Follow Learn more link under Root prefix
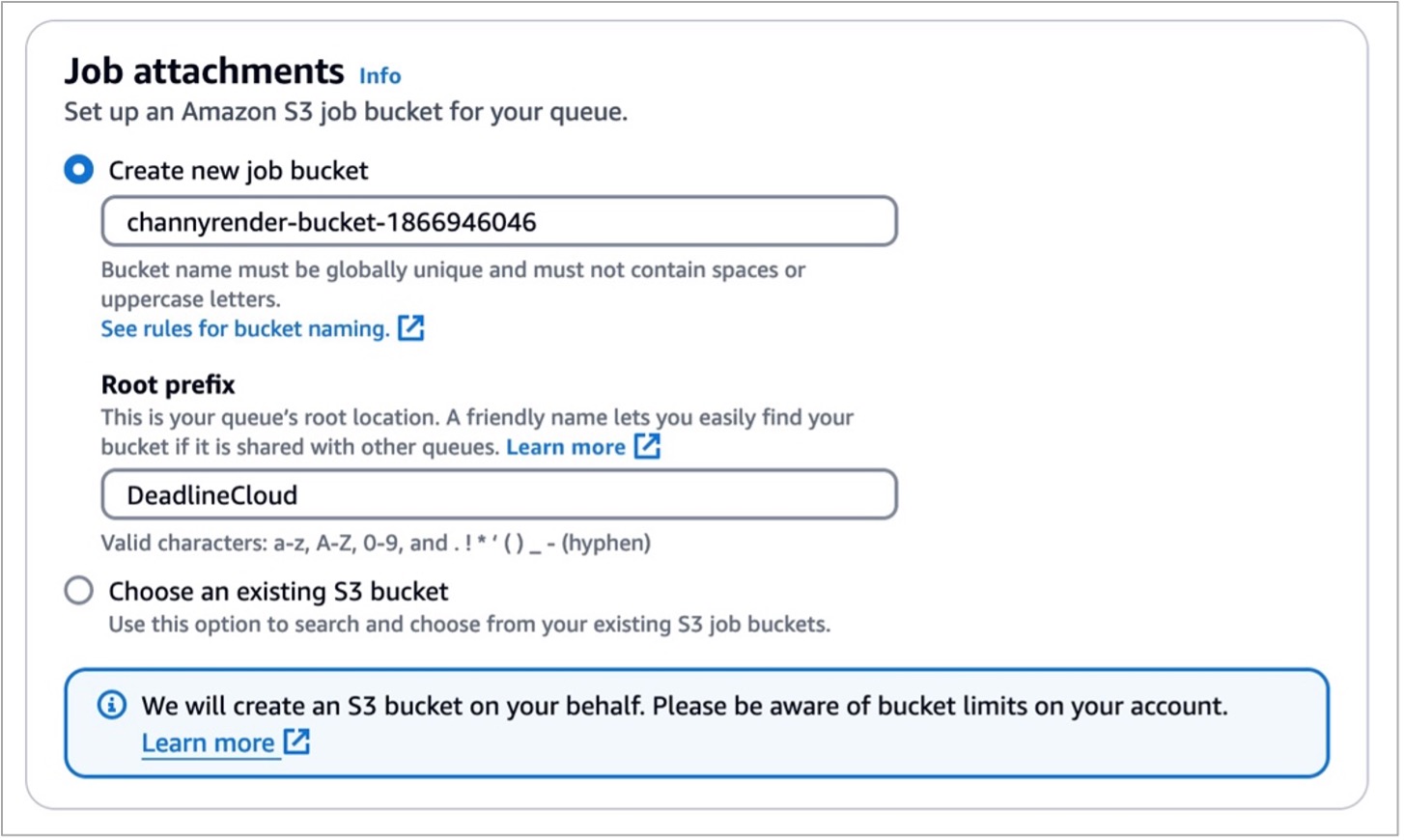The image size is (1404, 840). tap(566, 446)
